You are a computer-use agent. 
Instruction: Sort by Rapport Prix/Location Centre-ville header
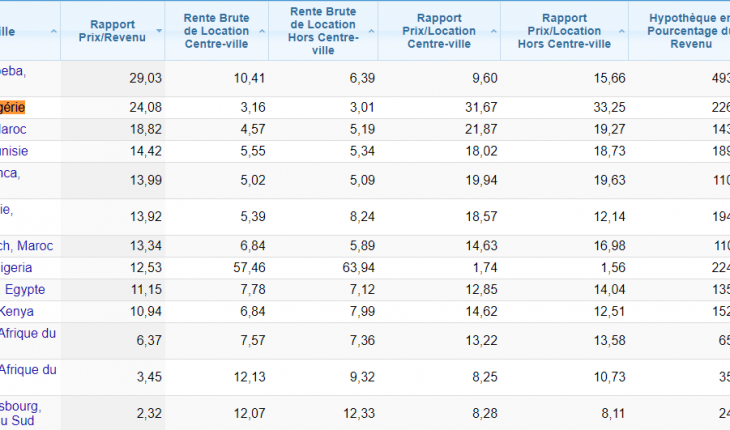click(x=439, y=31)
